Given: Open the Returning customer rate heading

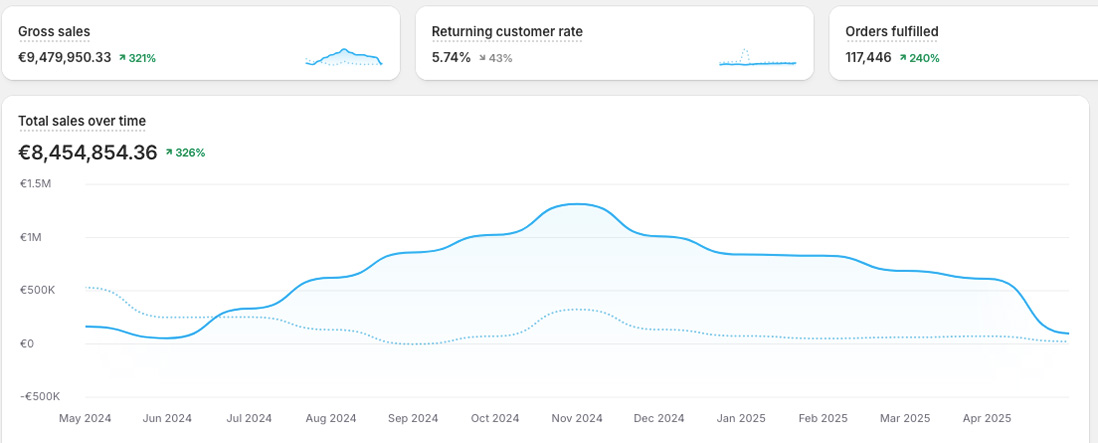Looking at the screenshot, I should click(x=507, y=31).
